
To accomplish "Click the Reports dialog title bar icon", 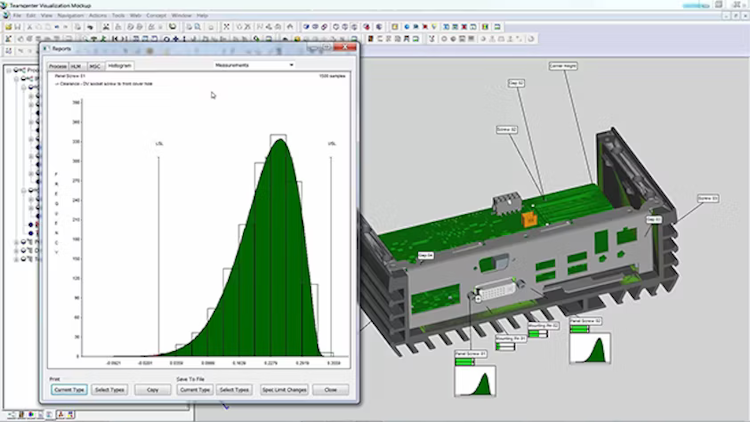I will 46,47.
